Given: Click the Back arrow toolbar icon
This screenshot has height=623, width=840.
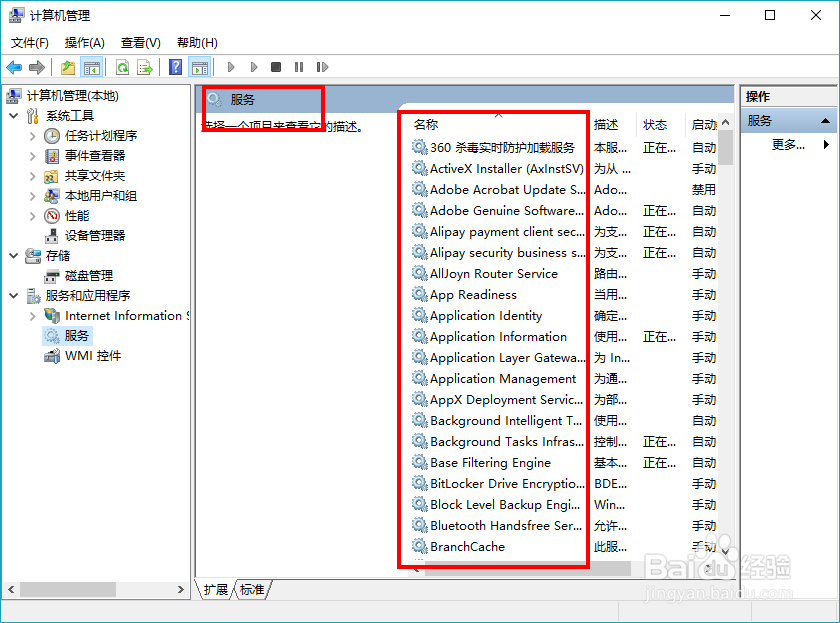Looking at the screenshot, I should [x=14, y=67].
